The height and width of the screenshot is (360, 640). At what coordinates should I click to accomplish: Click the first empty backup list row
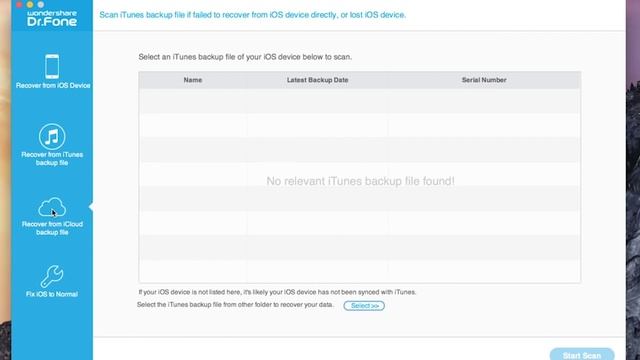click(x=360, y=101)
